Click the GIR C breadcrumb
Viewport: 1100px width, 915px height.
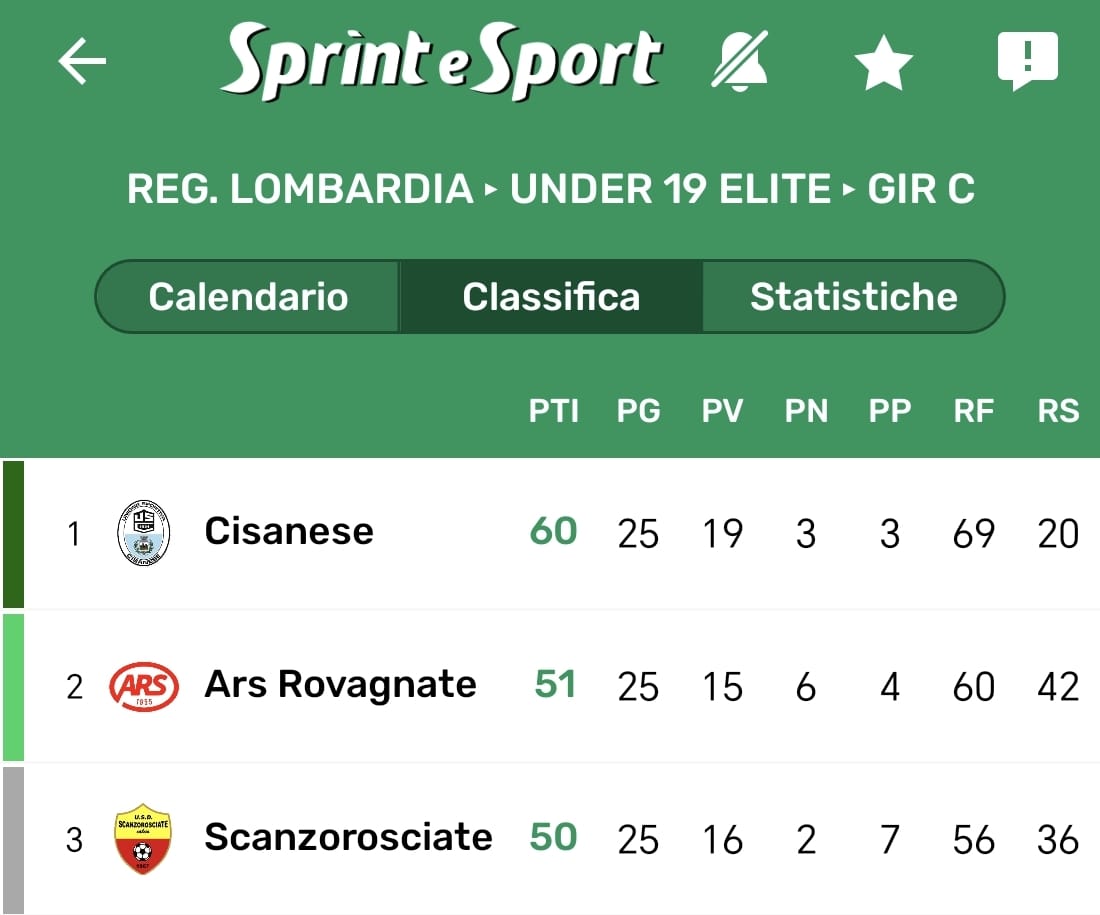point(921,189)
